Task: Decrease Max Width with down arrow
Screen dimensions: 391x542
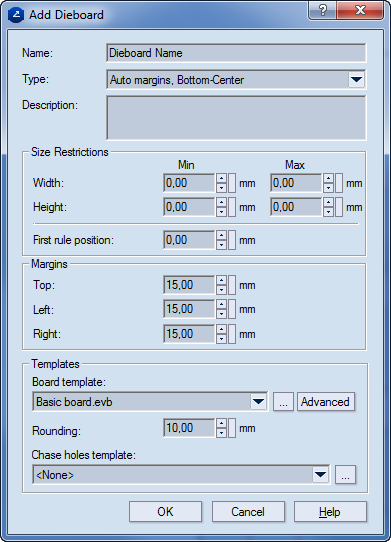Action: (x=329, y=188)
